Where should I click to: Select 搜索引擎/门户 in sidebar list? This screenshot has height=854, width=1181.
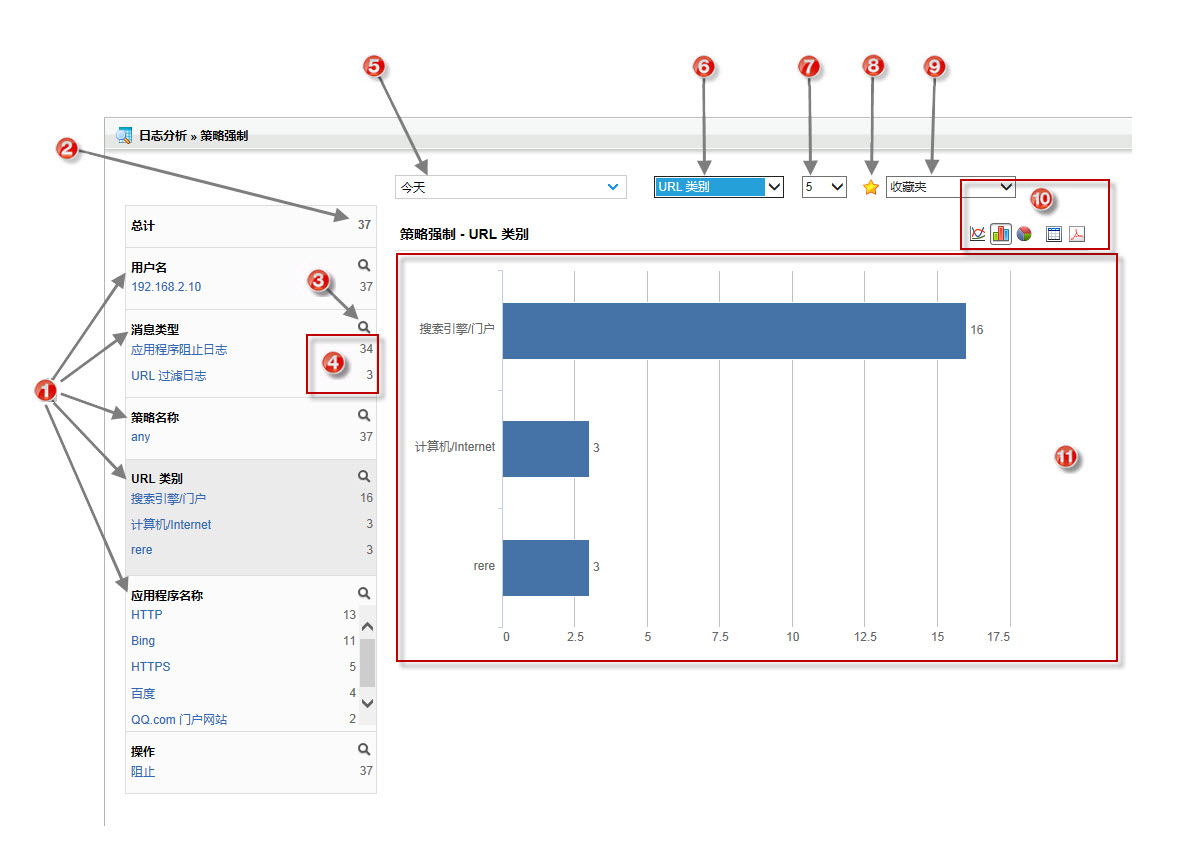tap(168, 498)
